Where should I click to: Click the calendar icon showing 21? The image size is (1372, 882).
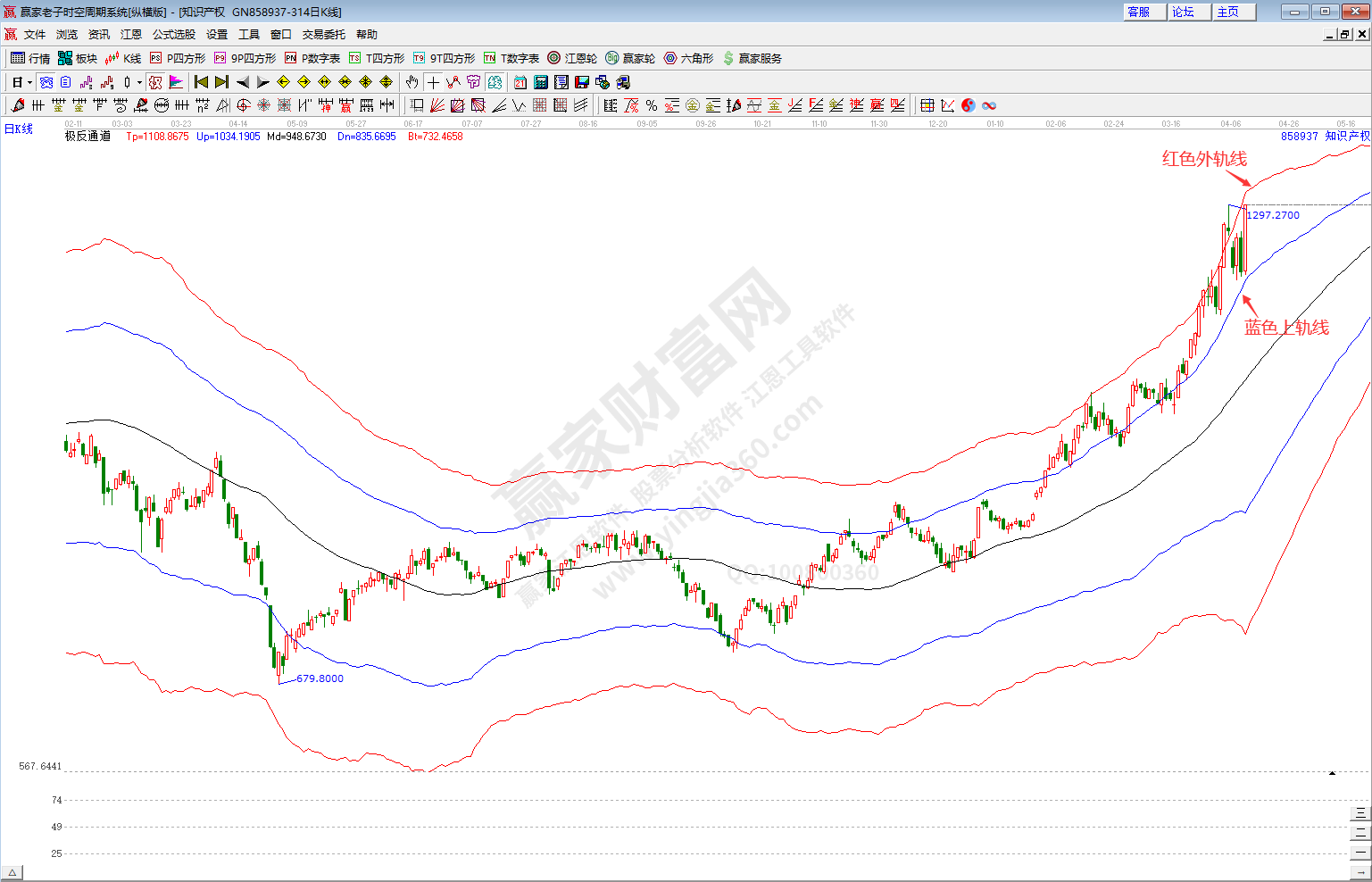pyautogui.click(x=520, y=82)
